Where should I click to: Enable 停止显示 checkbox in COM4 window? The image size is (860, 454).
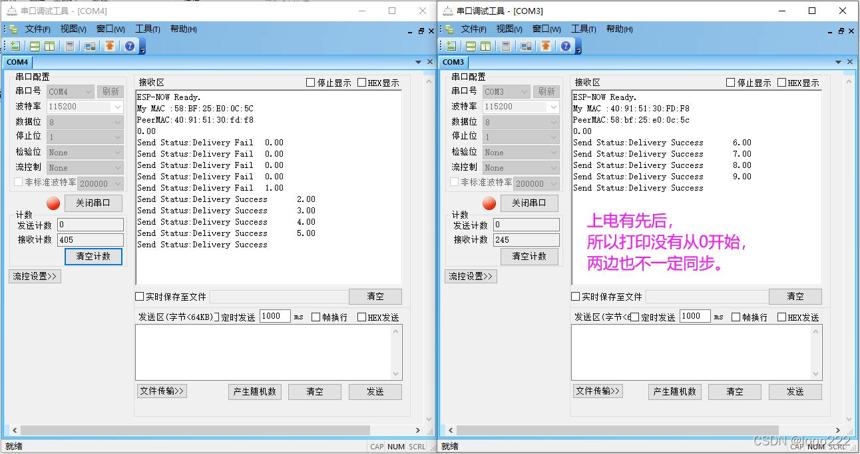pyautogui.click(x=310, y=82)
